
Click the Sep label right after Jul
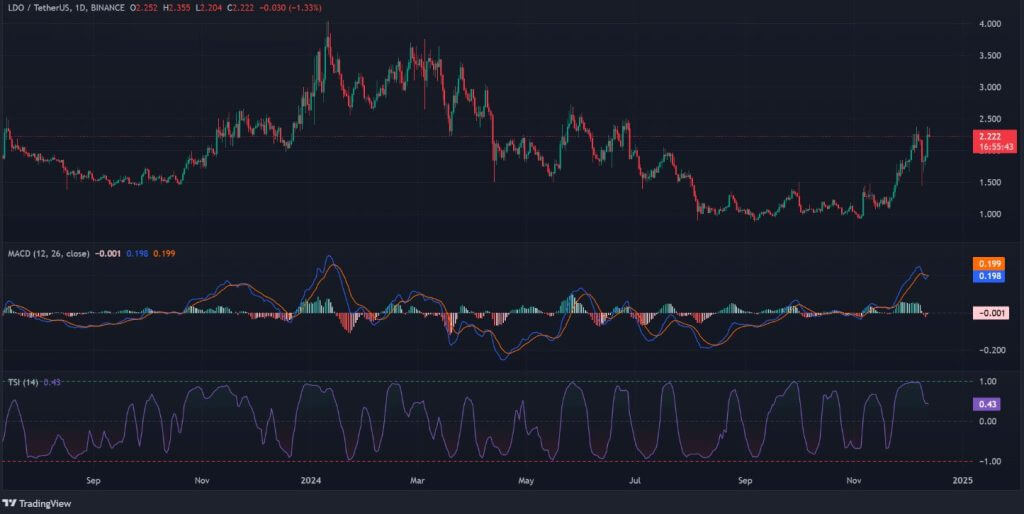click(745, 481)
